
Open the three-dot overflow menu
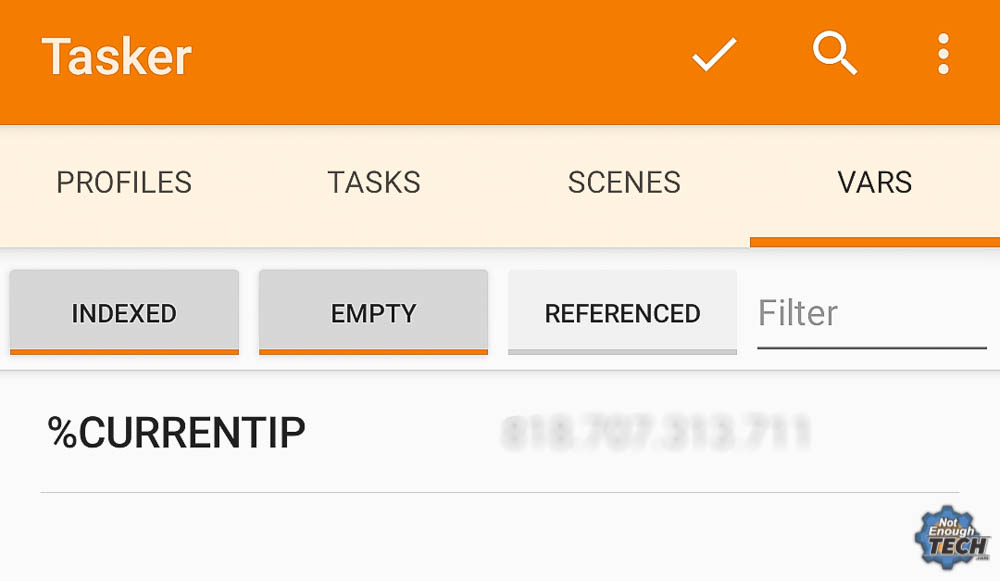tap(944, 54)
